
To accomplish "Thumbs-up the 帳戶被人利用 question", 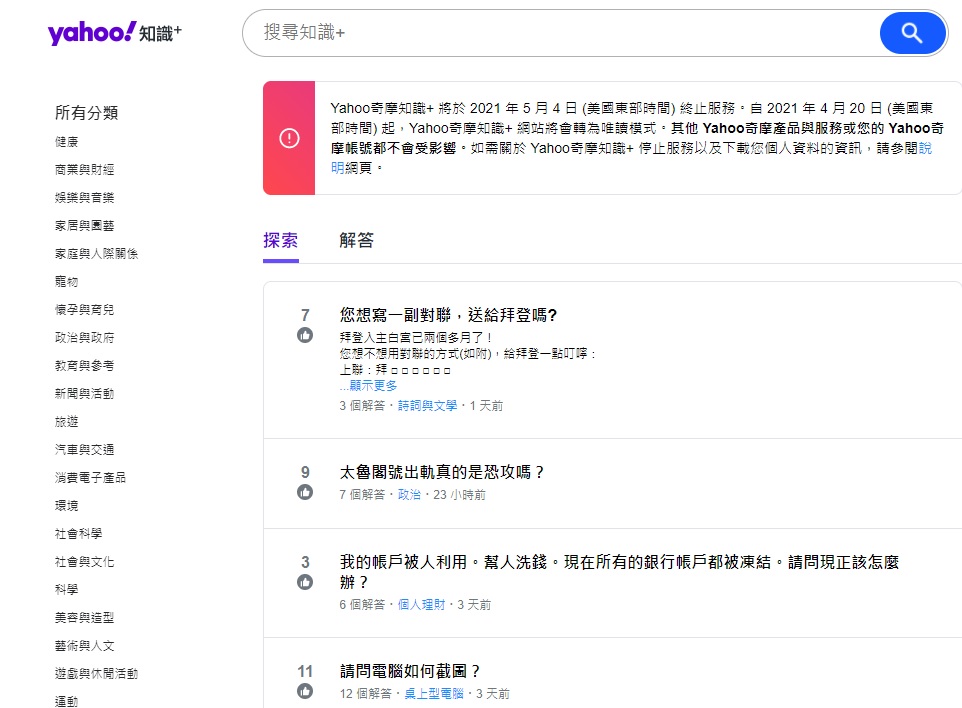I will 305,582.
